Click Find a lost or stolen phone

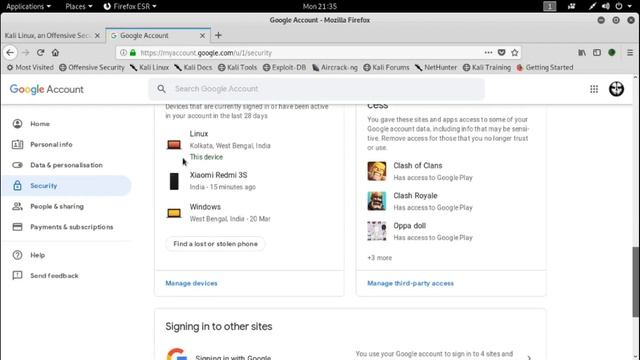pyautogui.click(x=215, y=244)
